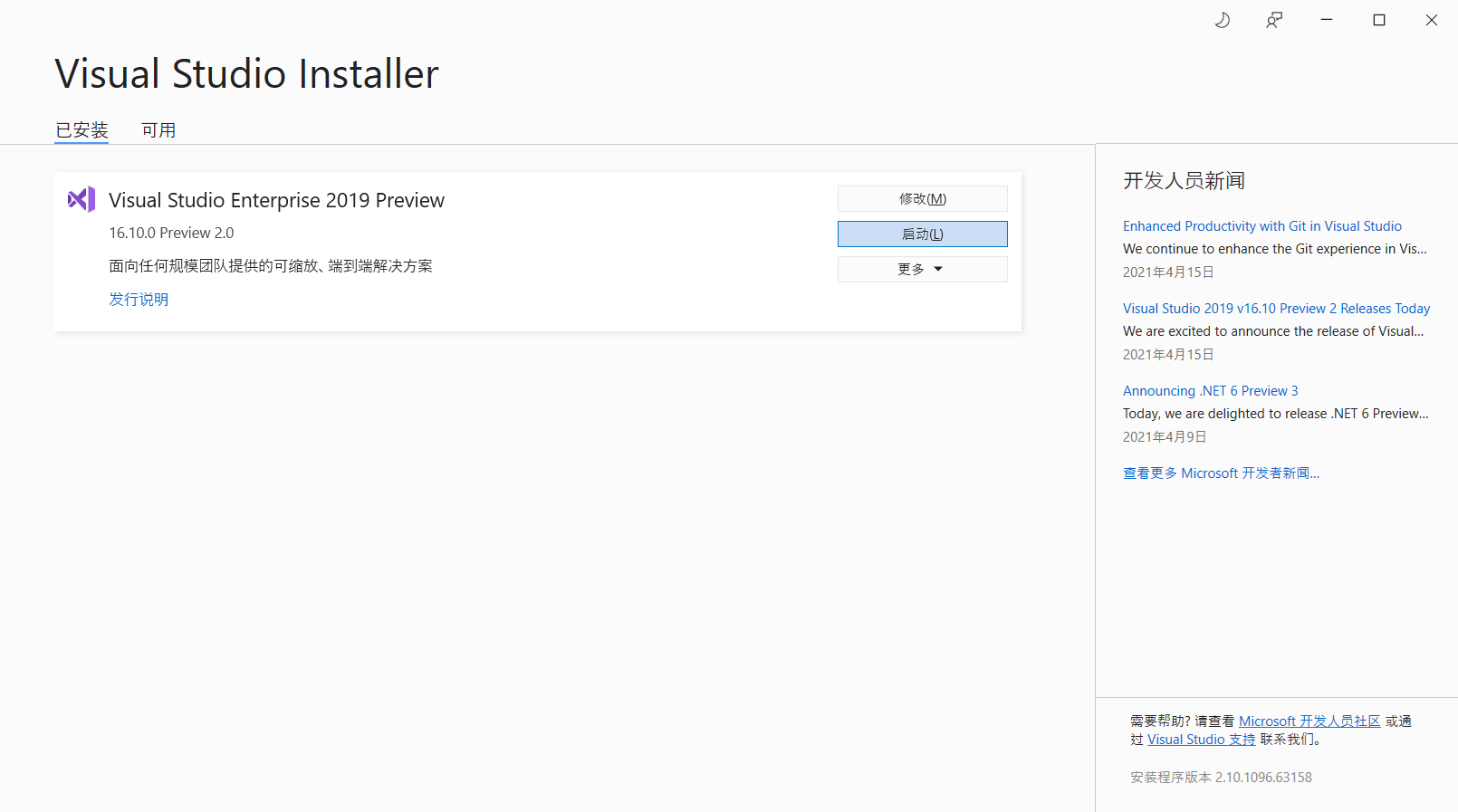Click the 修改(M) button
This screenshot has width=1458, height=812.
coord(922,199)
